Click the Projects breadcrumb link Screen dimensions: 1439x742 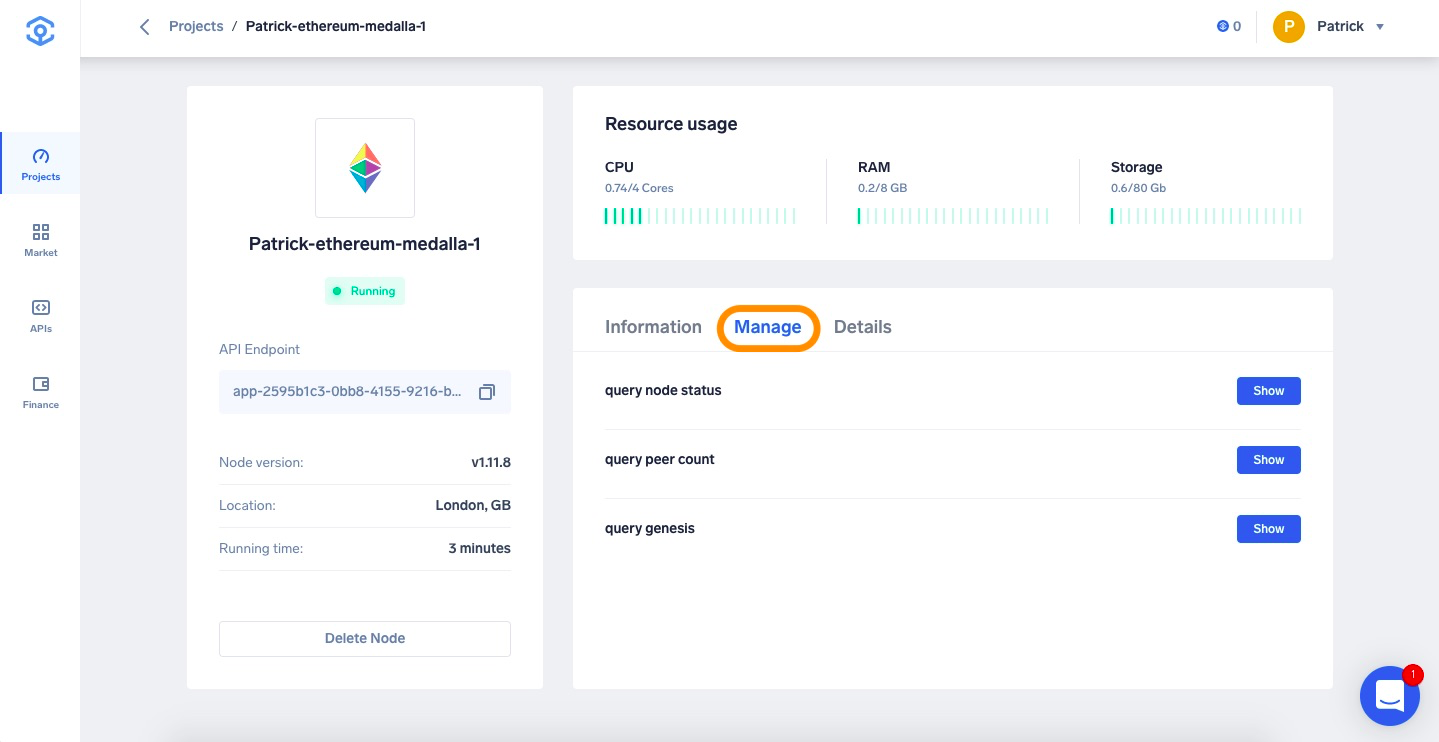click(x=196, y=27)
